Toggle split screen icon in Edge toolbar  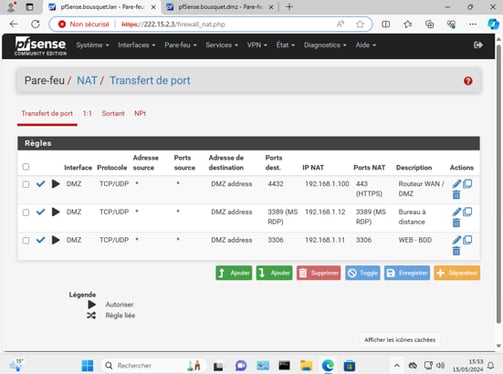point(386,24)
